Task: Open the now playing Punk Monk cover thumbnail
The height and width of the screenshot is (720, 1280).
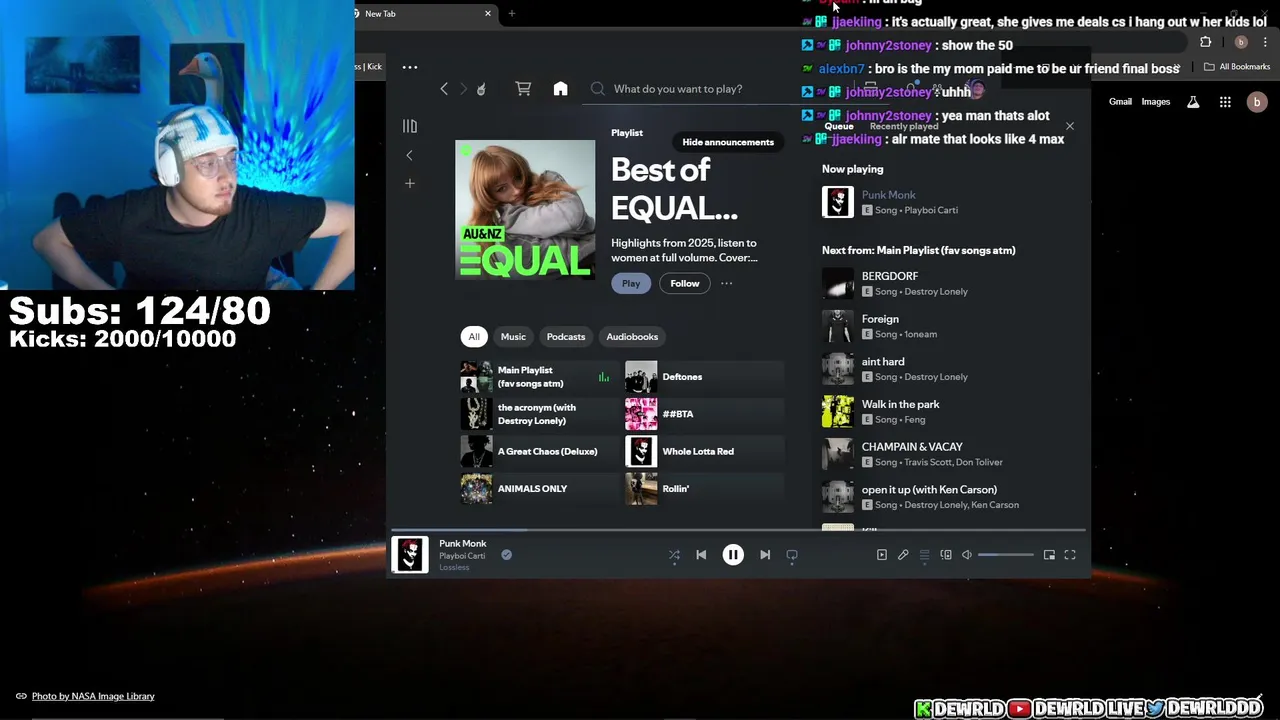Action: click(x=410, y=555)
